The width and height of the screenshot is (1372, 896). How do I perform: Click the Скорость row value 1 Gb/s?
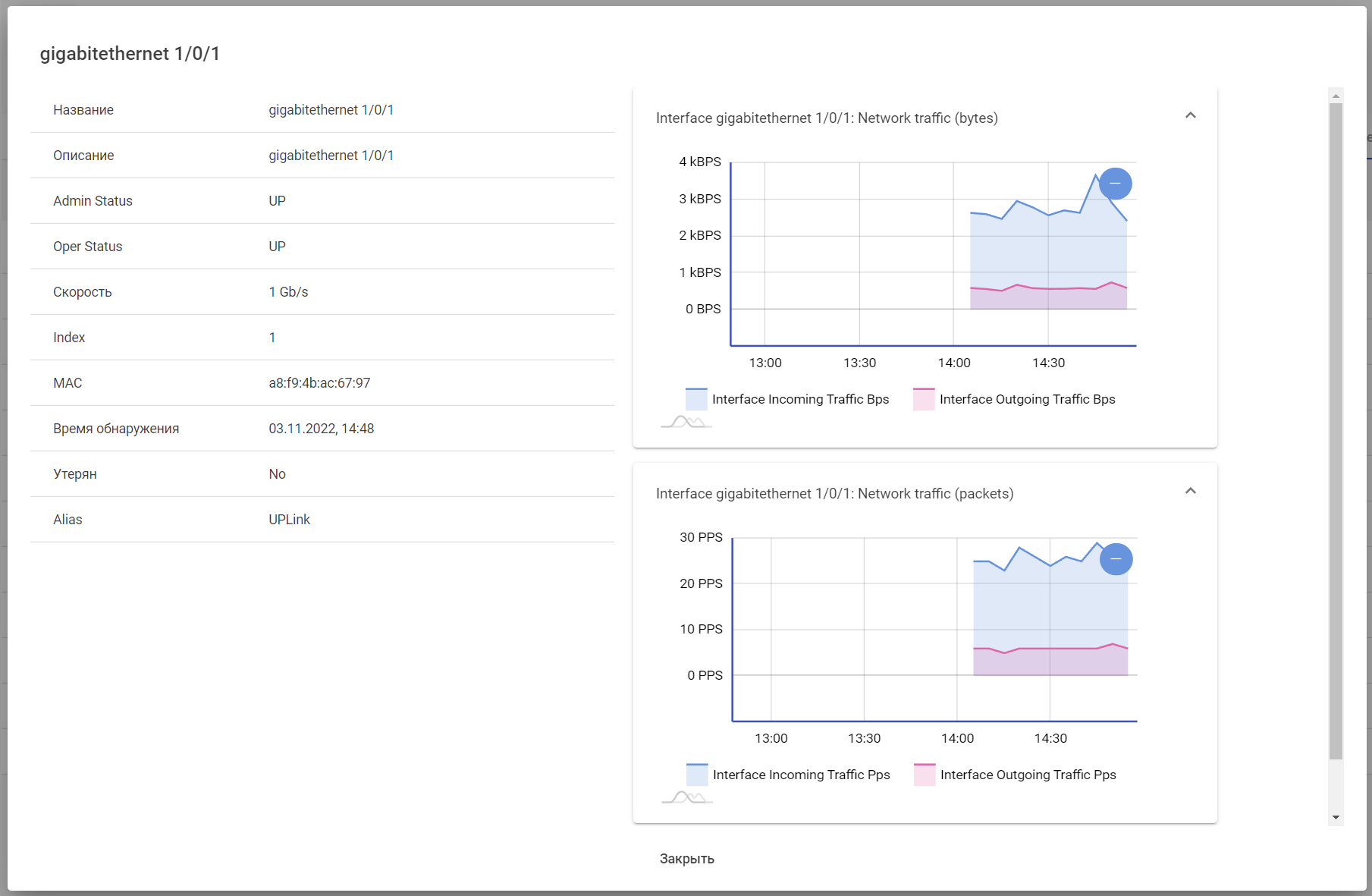(x=288, y=292)
